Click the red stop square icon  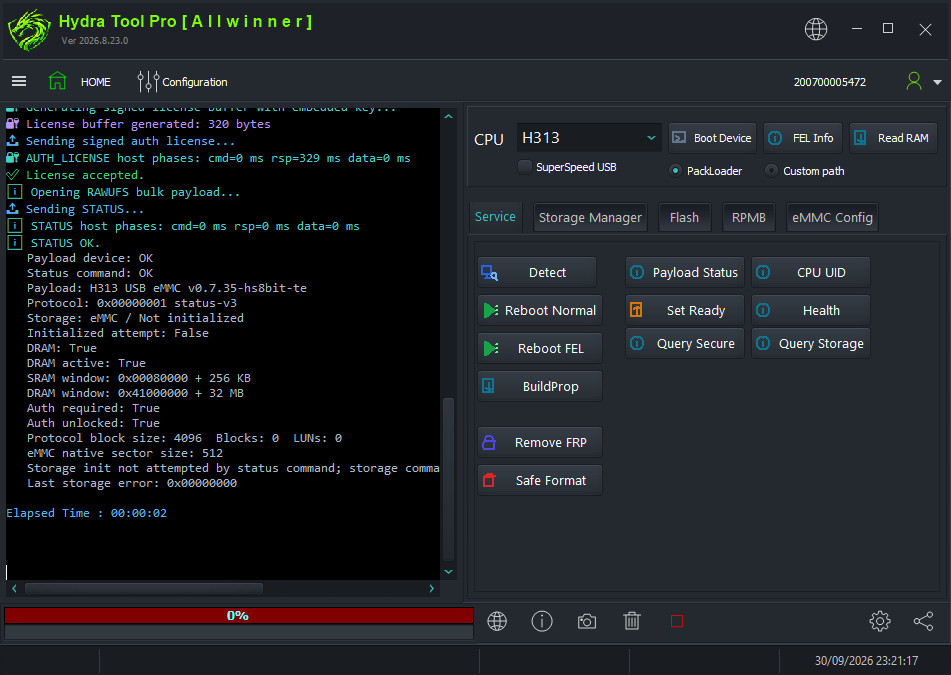(x=677, y=621)
